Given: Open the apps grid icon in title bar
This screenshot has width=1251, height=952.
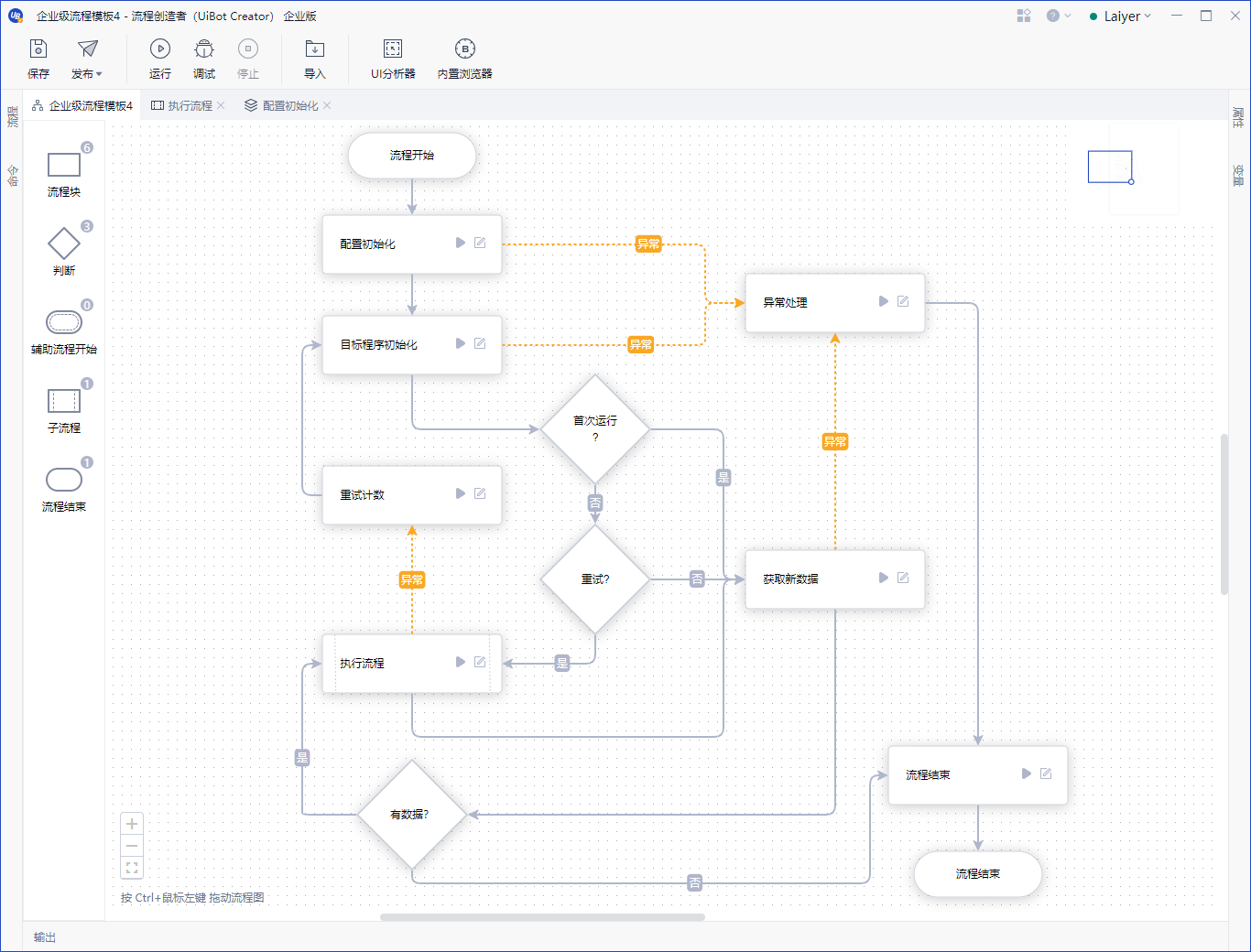Looking at the screenshot, I should pyautogui.click(x=1024, y=16).
